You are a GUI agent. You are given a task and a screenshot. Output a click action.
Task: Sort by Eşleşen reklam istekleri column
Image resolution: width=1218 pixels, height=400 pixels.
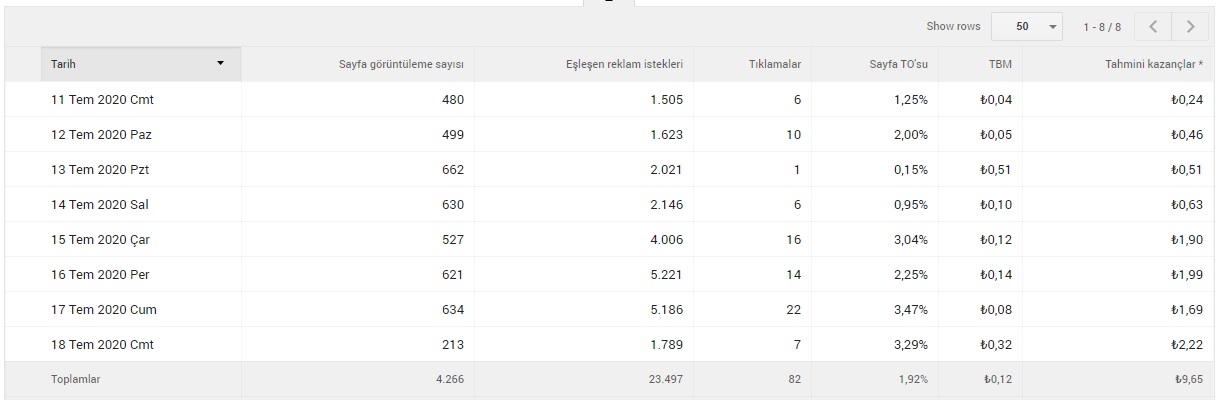point(624,65)
